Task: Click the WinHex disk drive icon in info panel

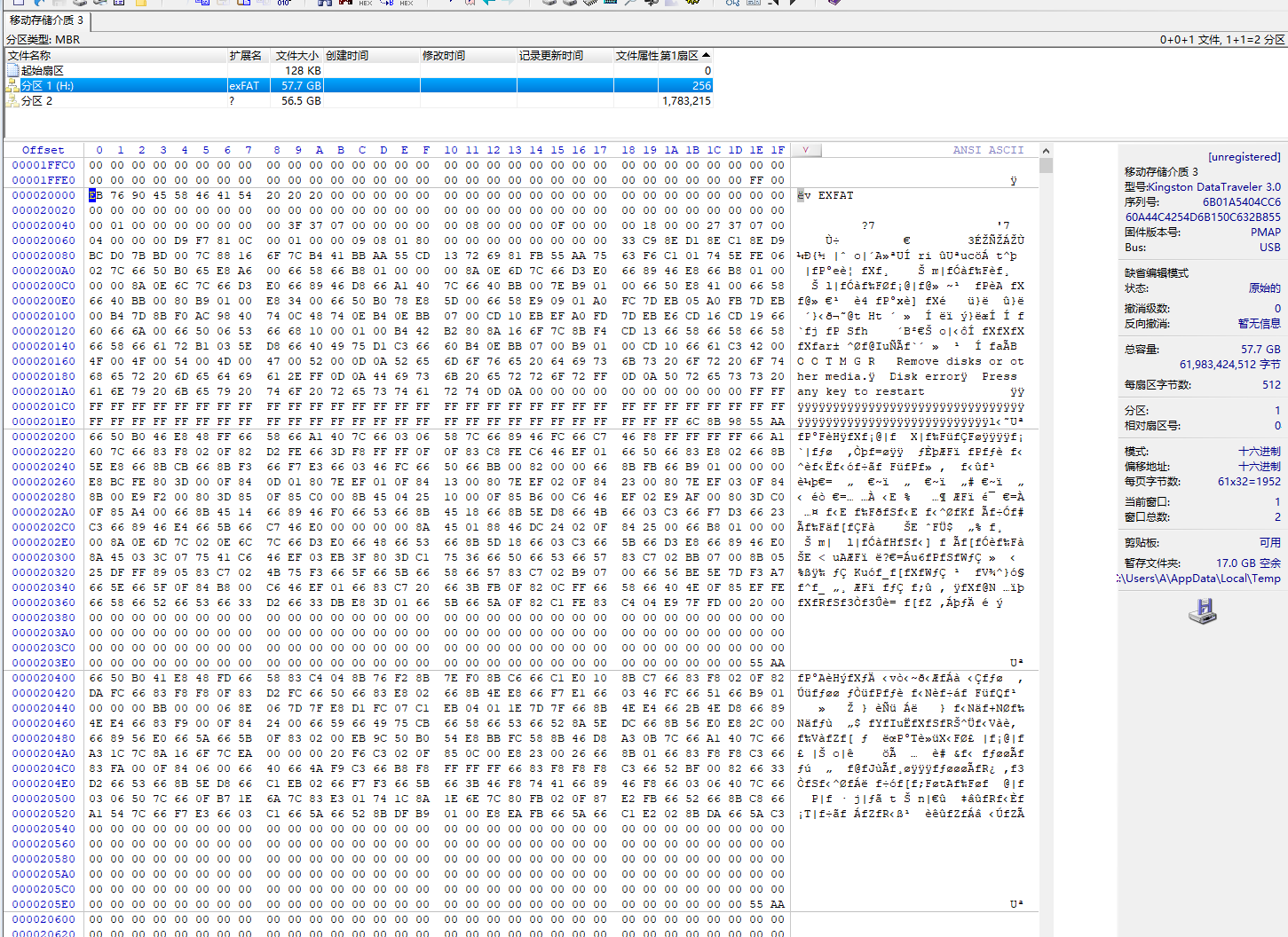Action: pyautogui.click(x=1202, y=610)
